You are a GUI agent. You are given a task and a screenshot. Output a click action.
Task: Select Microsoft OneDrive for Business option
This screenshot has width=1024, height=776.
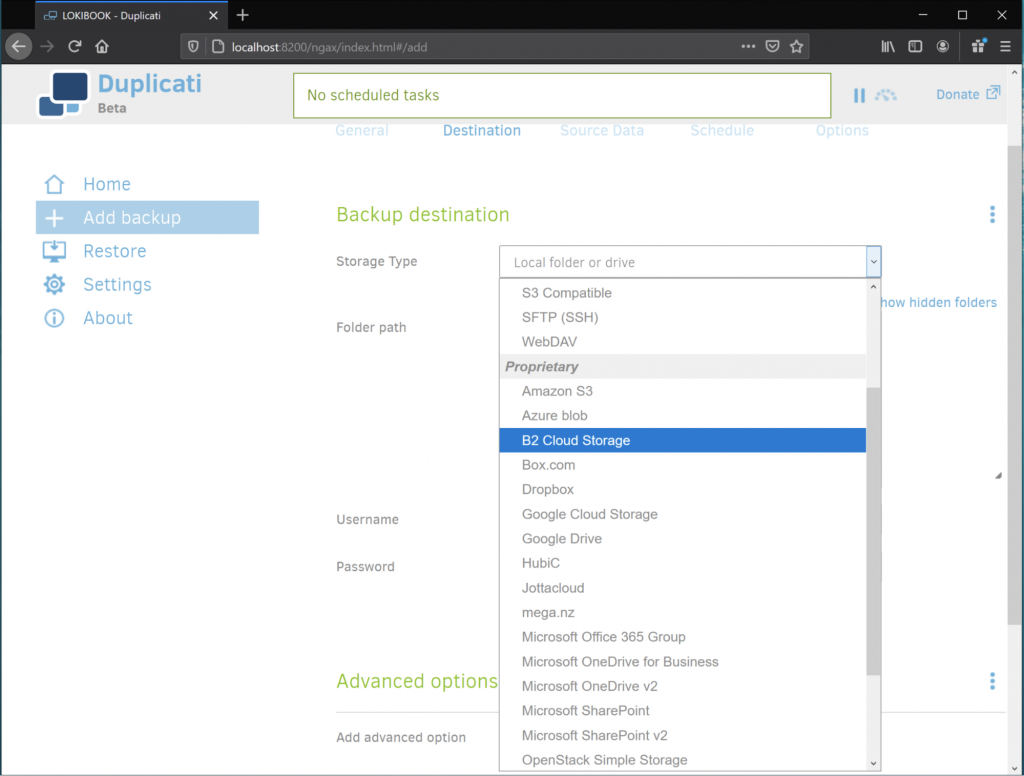coord(682,662)
